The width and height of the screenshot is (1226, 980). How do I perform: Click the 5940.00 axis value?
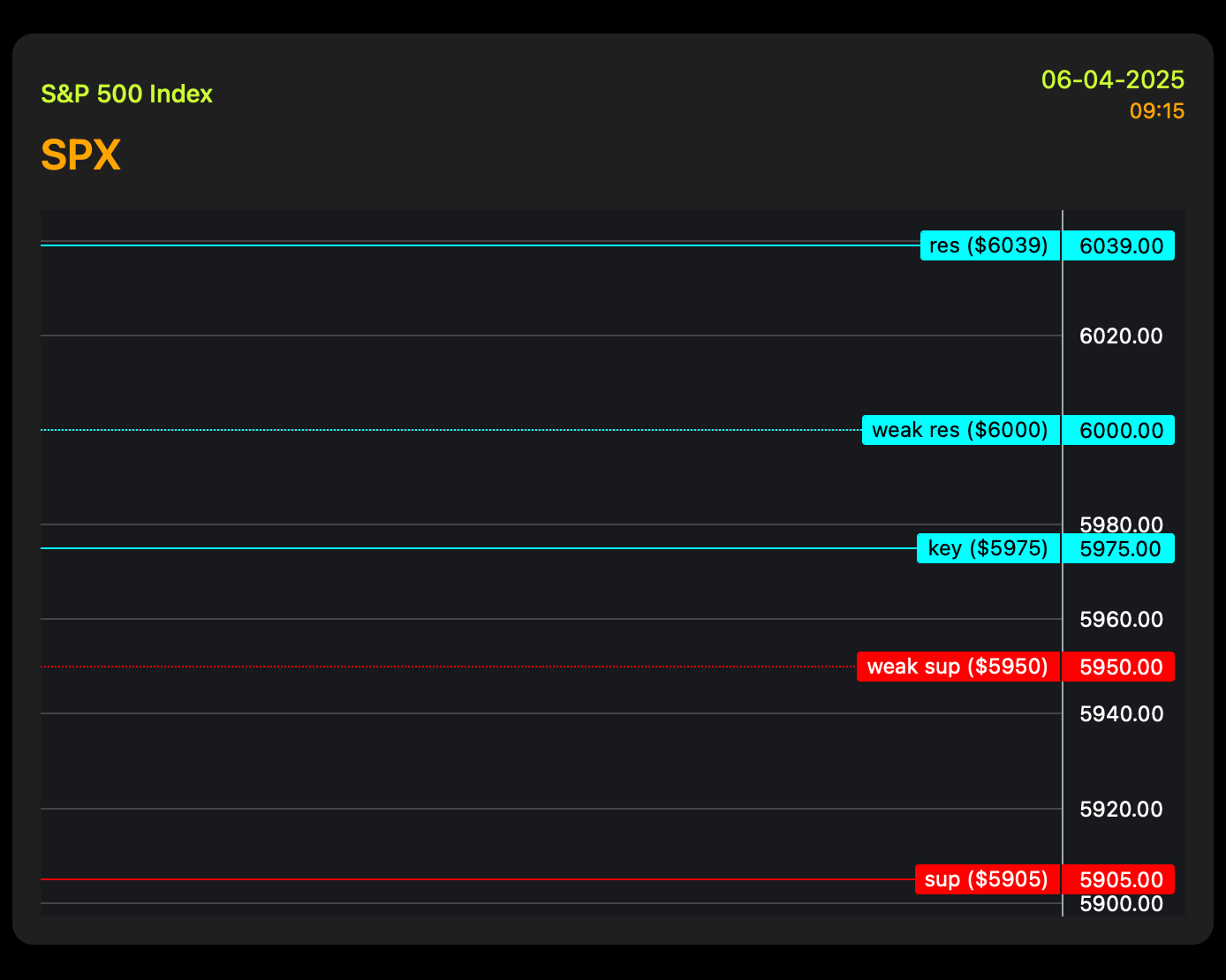tap(1122, 713)
